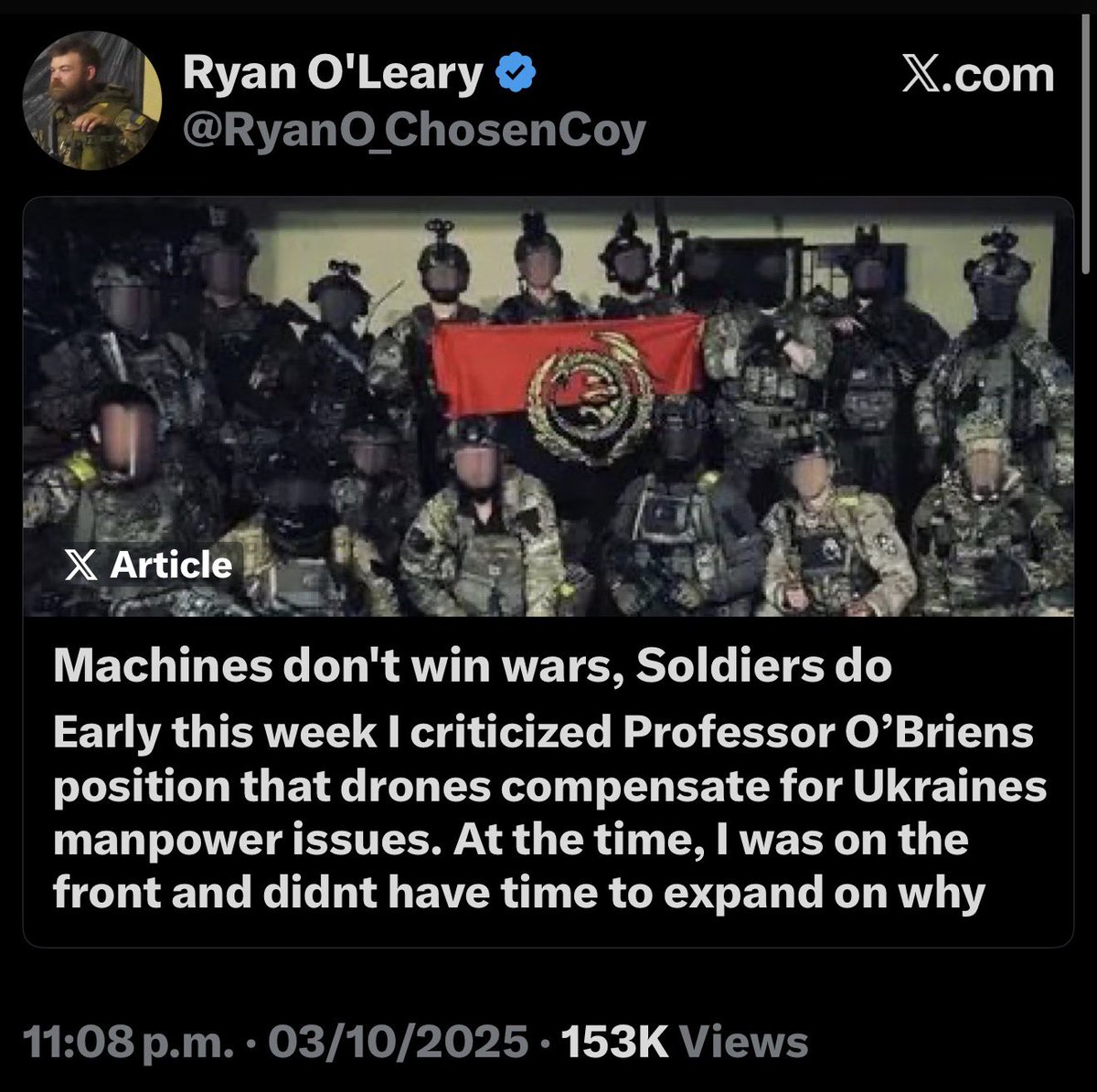
Task: Click the "Article" label on the photo
Action: pyautogui.click(x=171, y=566)
